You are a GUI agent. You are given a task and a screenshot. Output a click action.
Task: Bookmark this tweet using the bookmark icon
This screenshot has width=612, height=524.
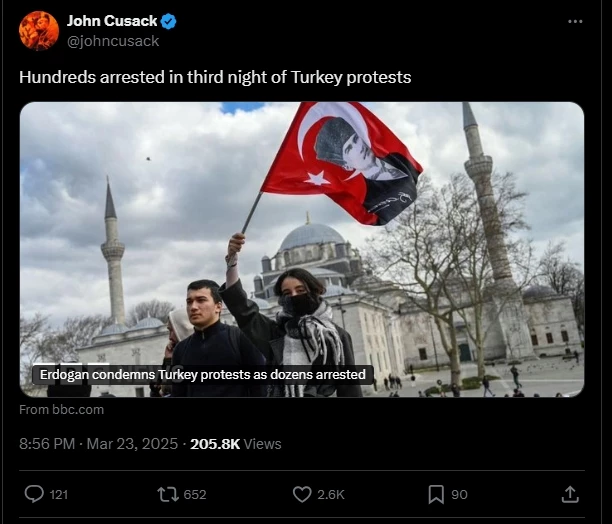[436, 494]
